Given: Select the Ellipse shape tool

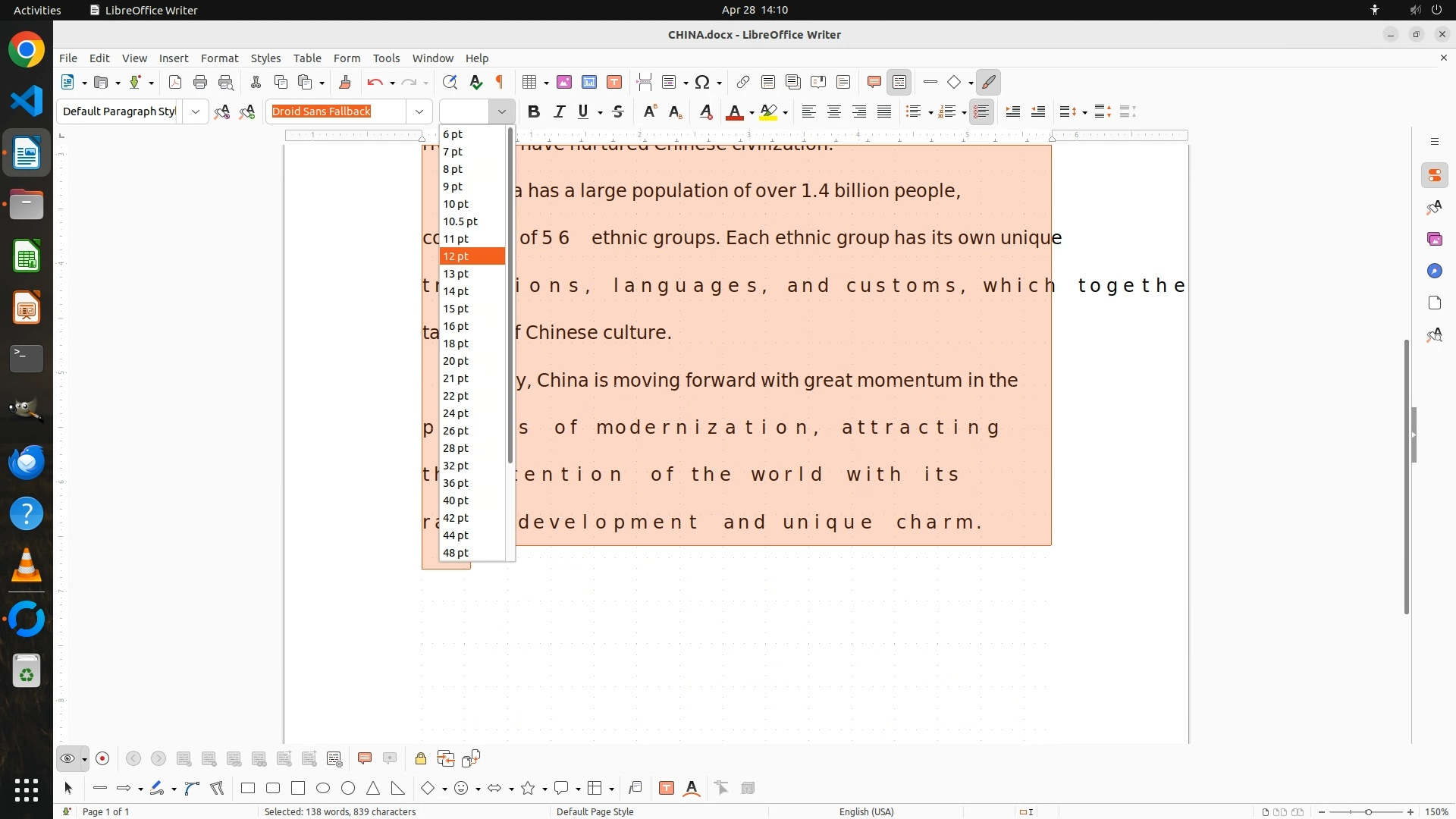Looking at the screenshot, I should (323, 788).
